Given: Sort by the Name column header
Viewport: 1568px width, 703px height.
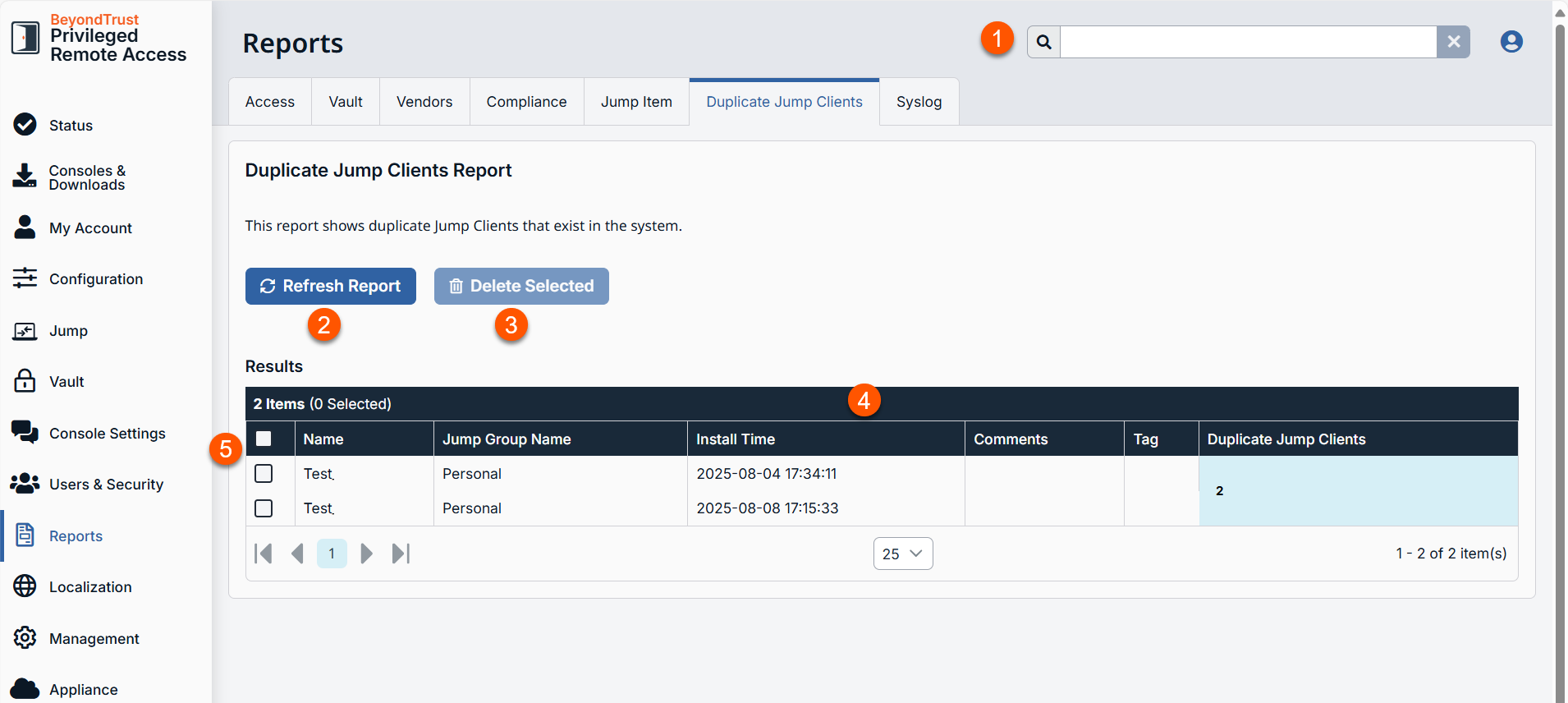Looking at the screenshot, I should tap(364, 439).
